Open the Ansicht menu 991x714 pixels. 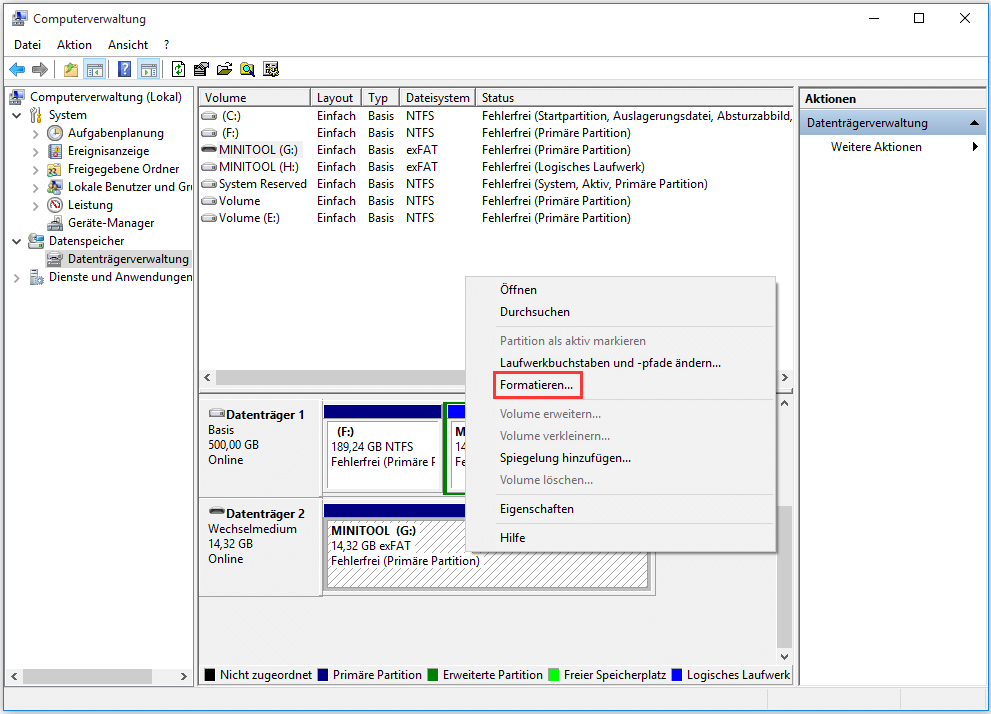(x=128, y=45)
